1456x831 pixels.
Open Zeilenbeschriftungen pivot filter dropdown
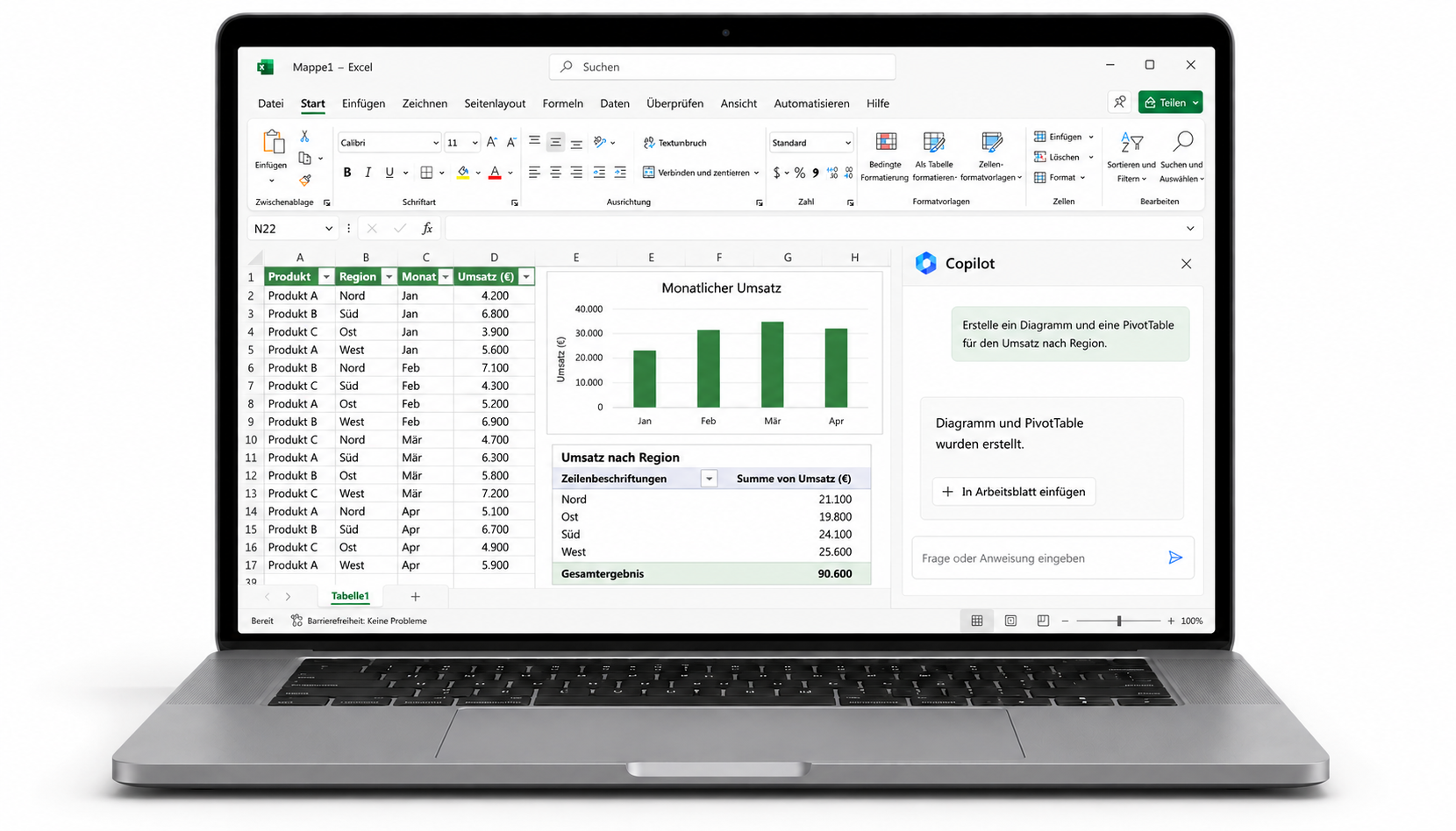click(x=709, y=479)
